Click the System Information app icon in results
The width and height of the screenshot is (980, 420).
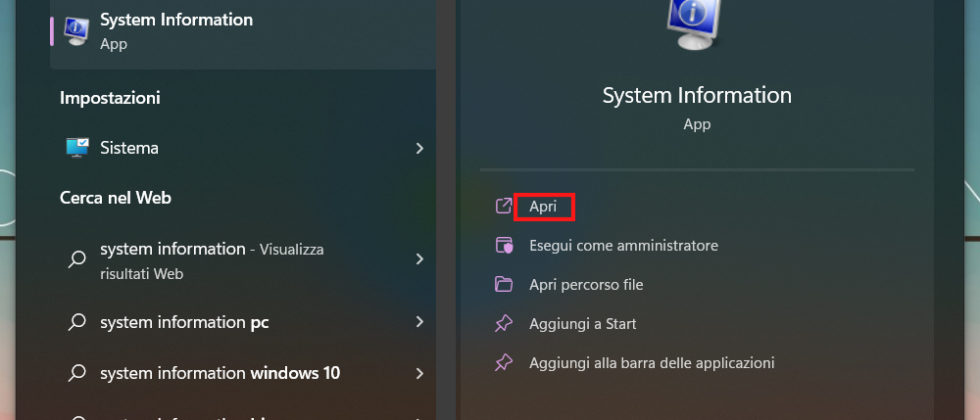click(x=77, y=30)
